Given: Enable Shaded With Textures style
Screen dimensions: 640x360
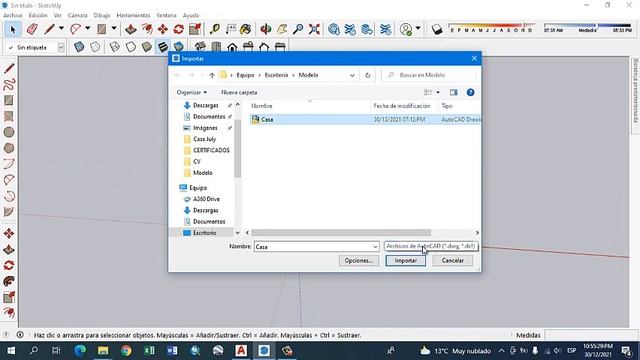Looking at the screenshot, I should pyautogui.click(x=163, y=47).
